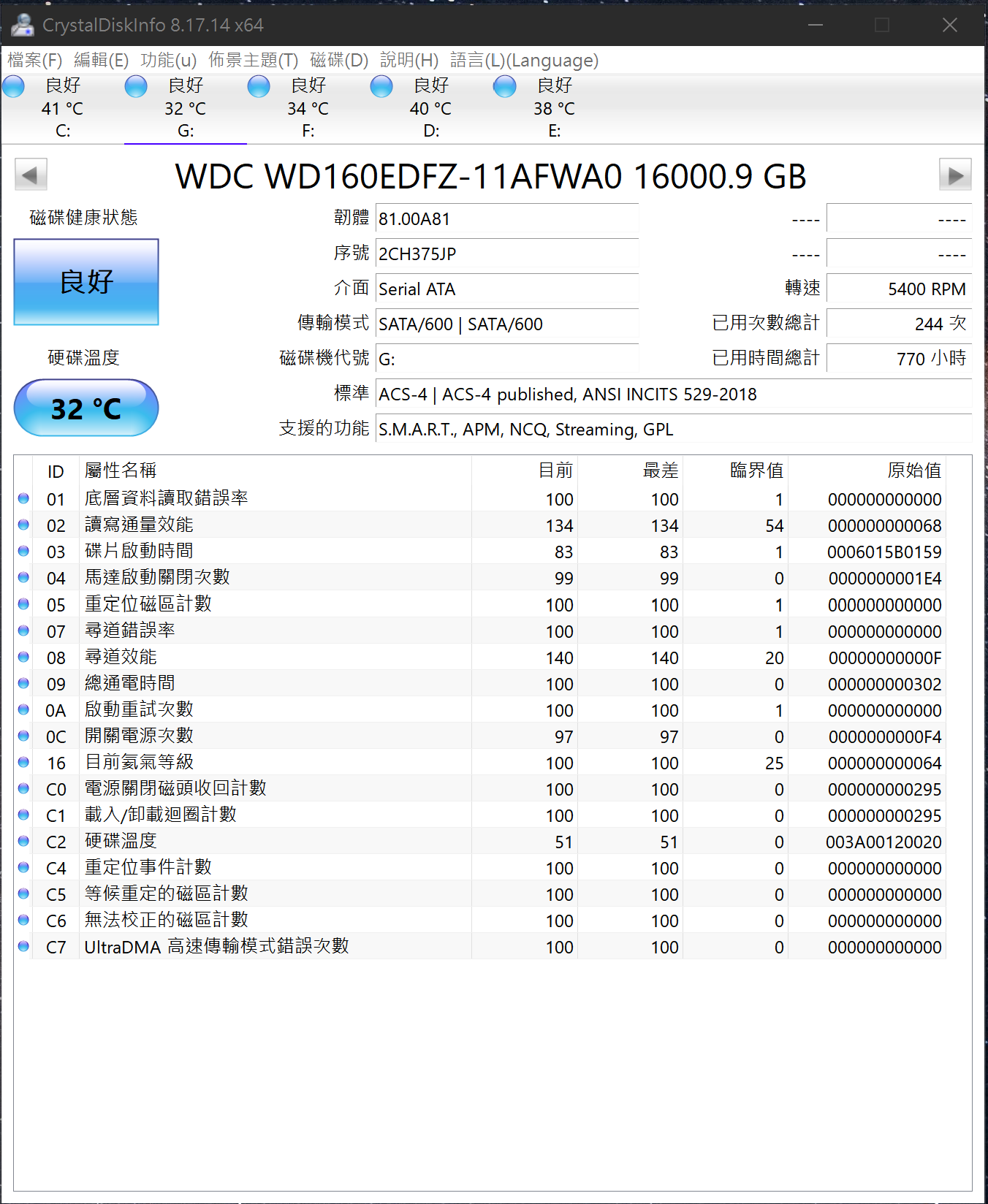Open the 語言(L)(Language) menu
This screenshot has width=988, height=1204.
point(525,60)
